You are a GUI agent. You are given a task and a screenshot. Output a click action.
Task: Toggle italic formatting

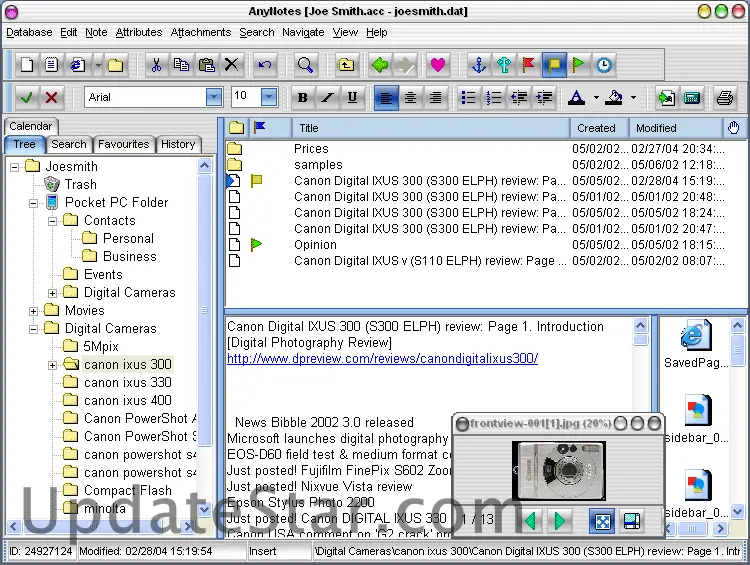[x=328, y=98]
